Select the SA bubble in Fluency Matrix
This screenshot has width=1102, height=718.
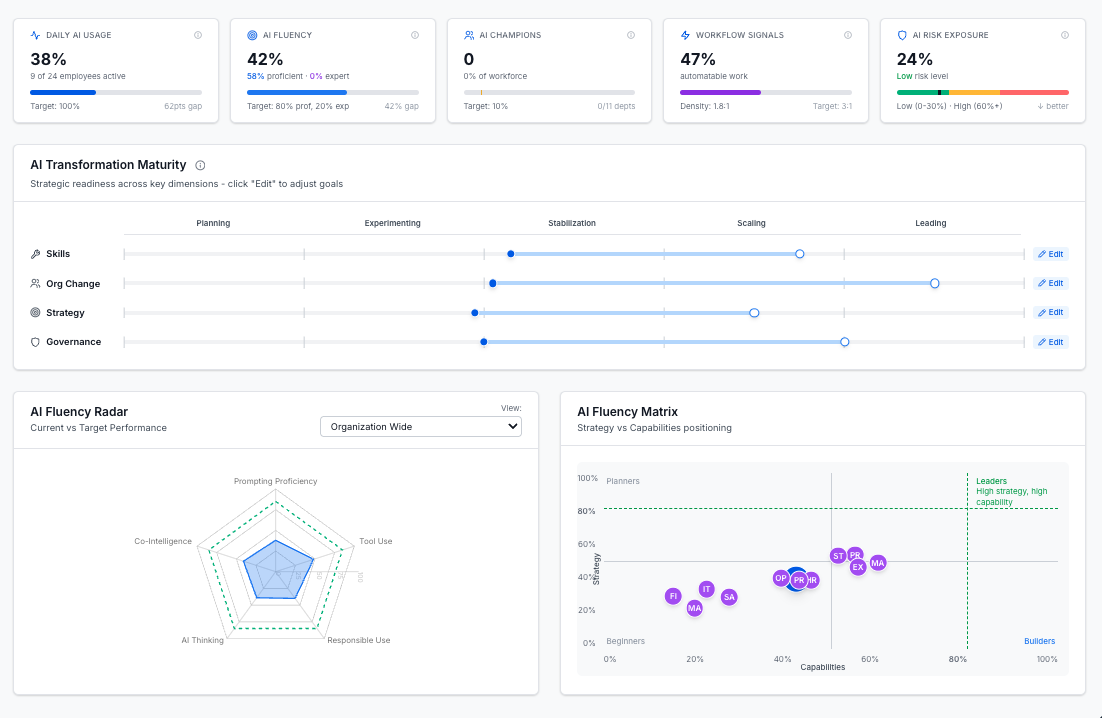pos(729,597)
